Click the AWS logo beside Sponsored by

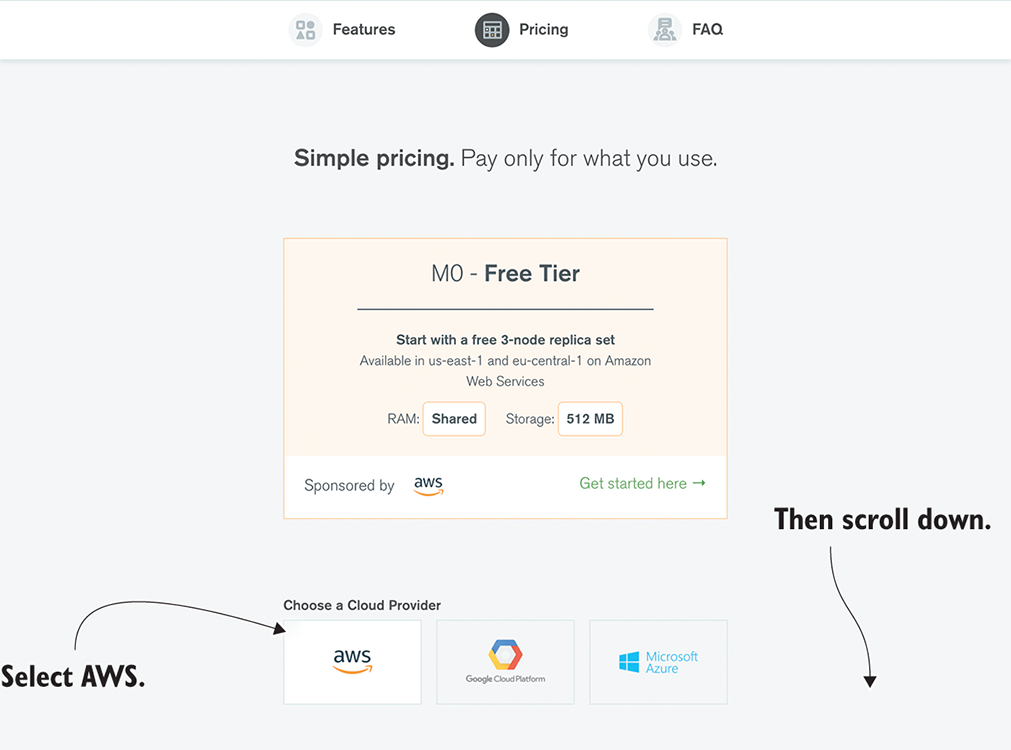pyautogui.click(x=428, y=485)
